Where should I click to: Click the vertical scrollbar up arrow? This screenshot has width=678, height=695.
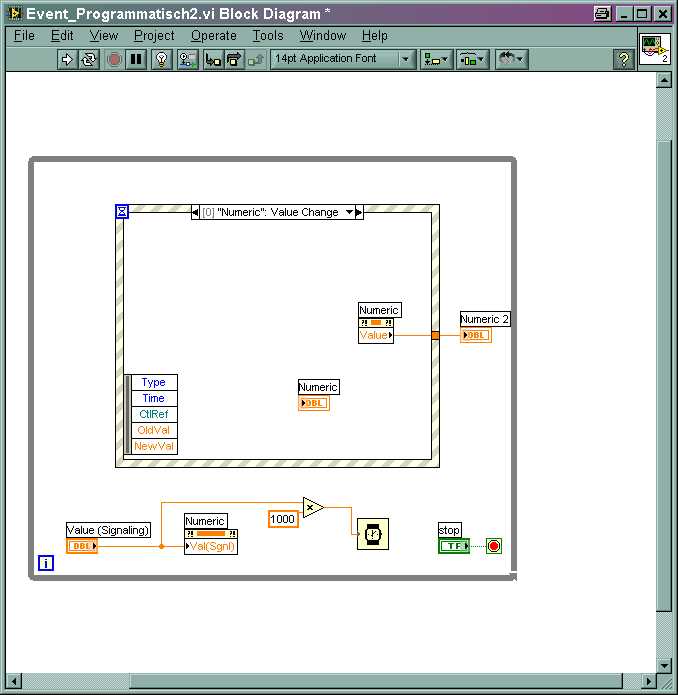pyautogui.click(x=664, y=80)
